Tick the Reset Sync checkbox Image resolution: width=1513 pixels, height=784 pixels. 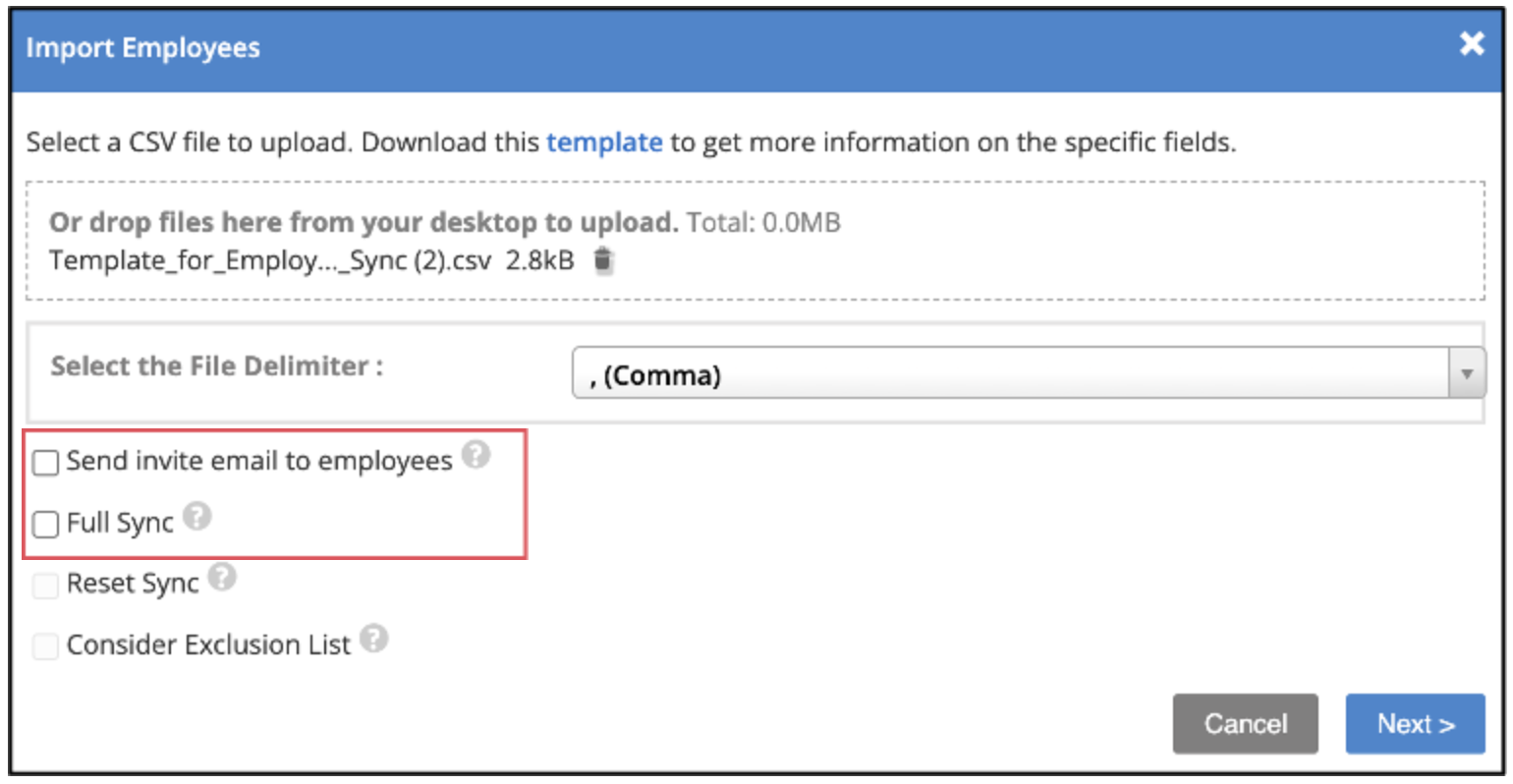coord(46,586)
